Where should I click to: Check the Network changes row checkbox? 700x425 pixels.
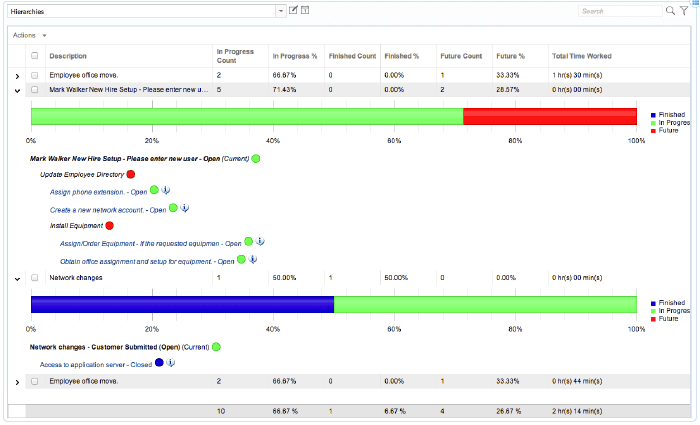point(34,278)
